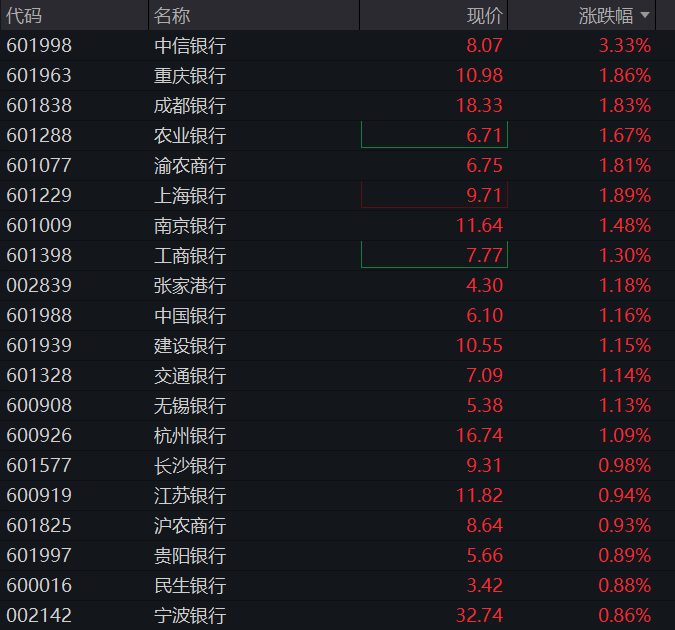The height and width of the screenshot is (630, 675).
Task: Select 上海银行 name
Action: pyautogui.click(x=190, y=196)
